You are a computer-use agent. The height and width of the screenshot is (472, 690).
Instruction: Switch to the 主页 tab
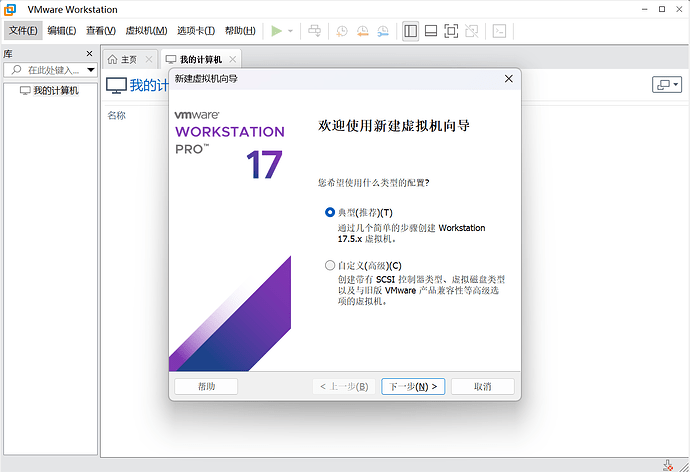click(x=129, y=59)
